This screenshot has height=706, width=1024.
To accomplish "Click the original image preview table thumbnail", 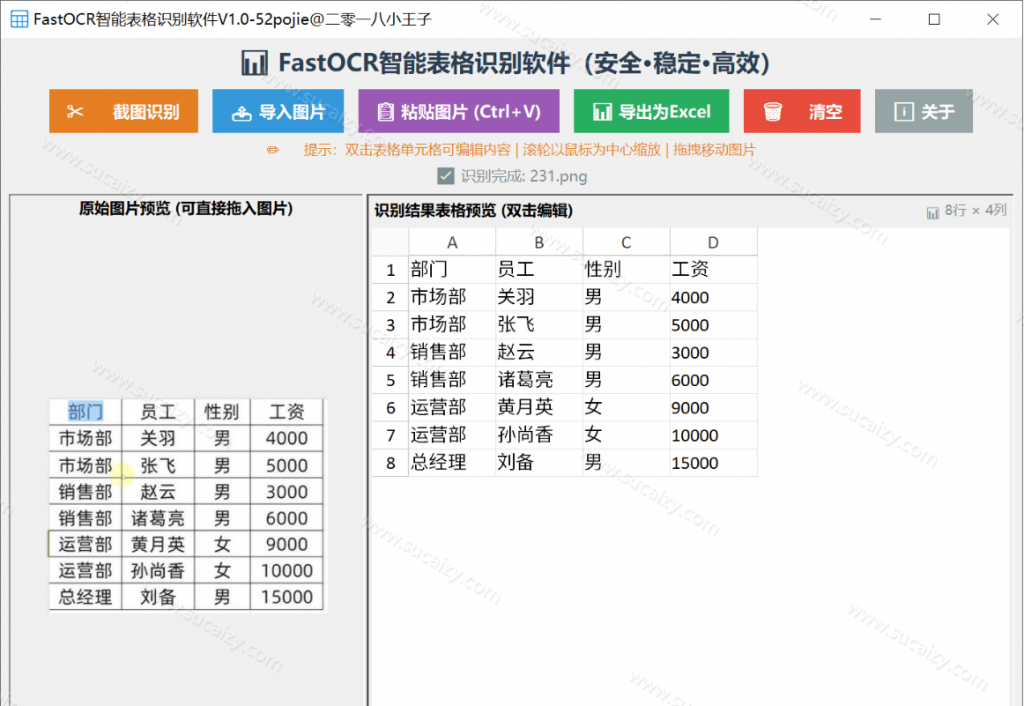I will (x=187, y=505).
